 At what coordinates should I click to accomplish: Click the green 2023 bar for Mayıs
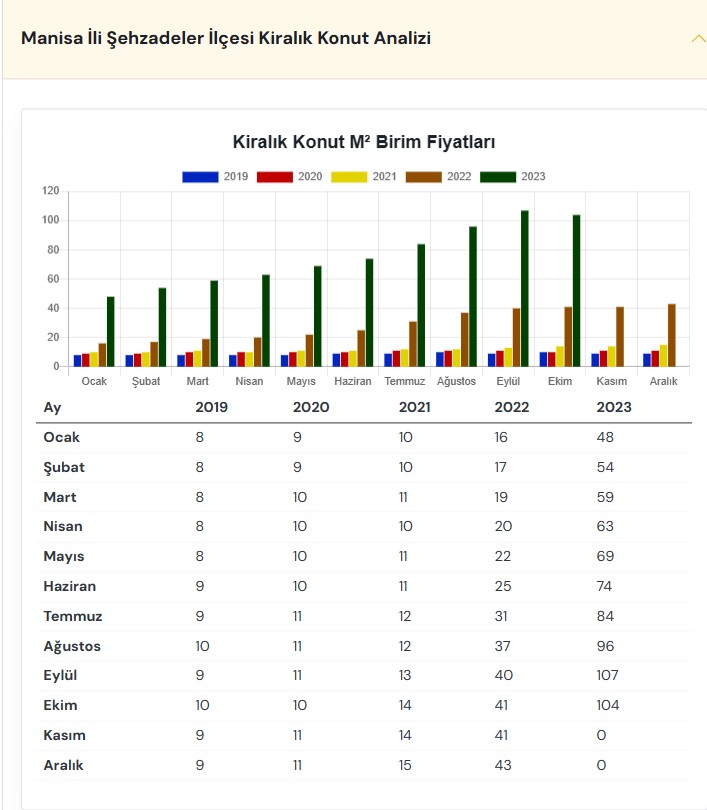(x=318, y=316)
